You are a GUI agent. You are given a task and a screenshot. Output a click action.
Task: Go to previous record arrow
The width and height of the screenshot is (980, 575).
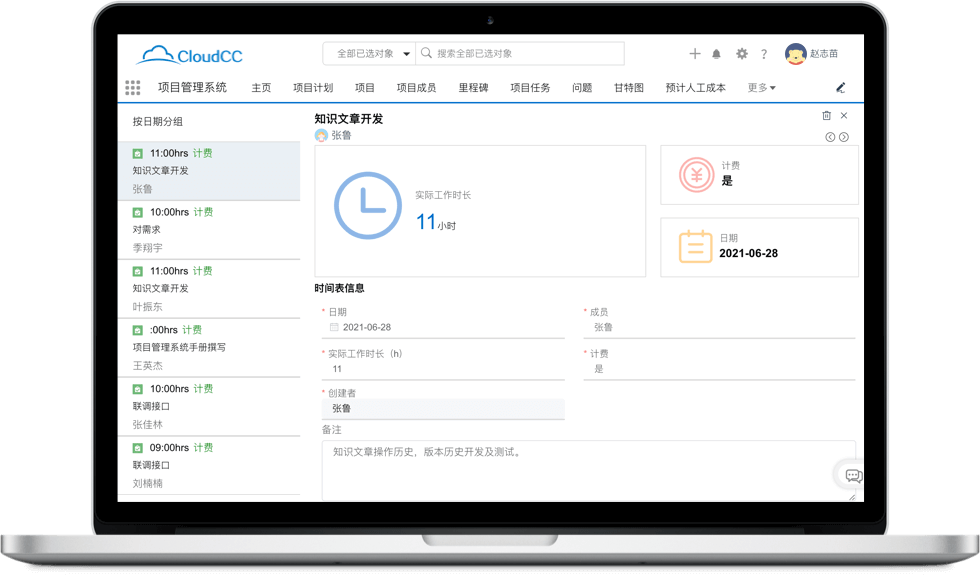[x=830, y=137]
